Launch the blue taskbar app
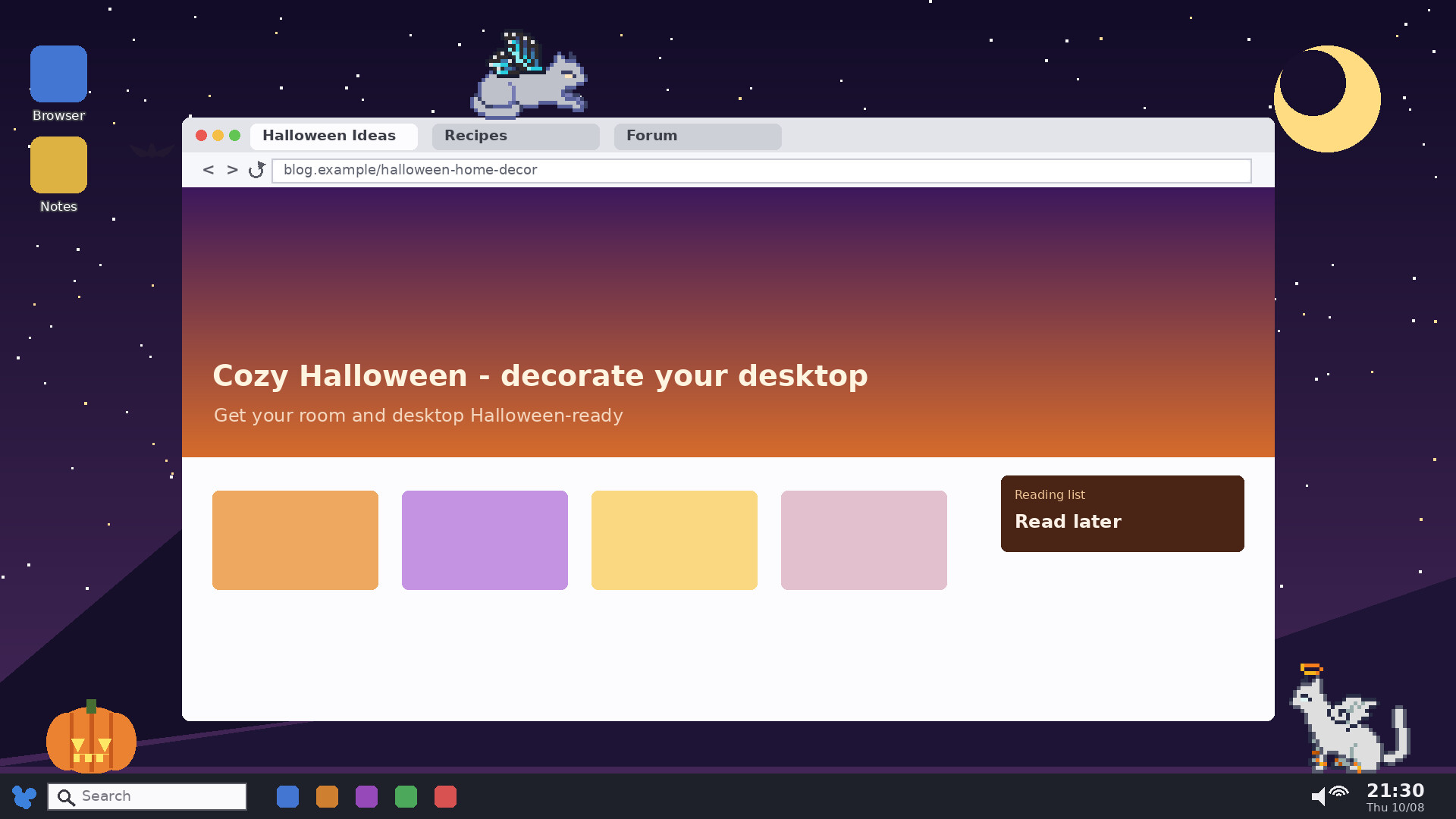The image size is (1456, 819). point(287,796)
